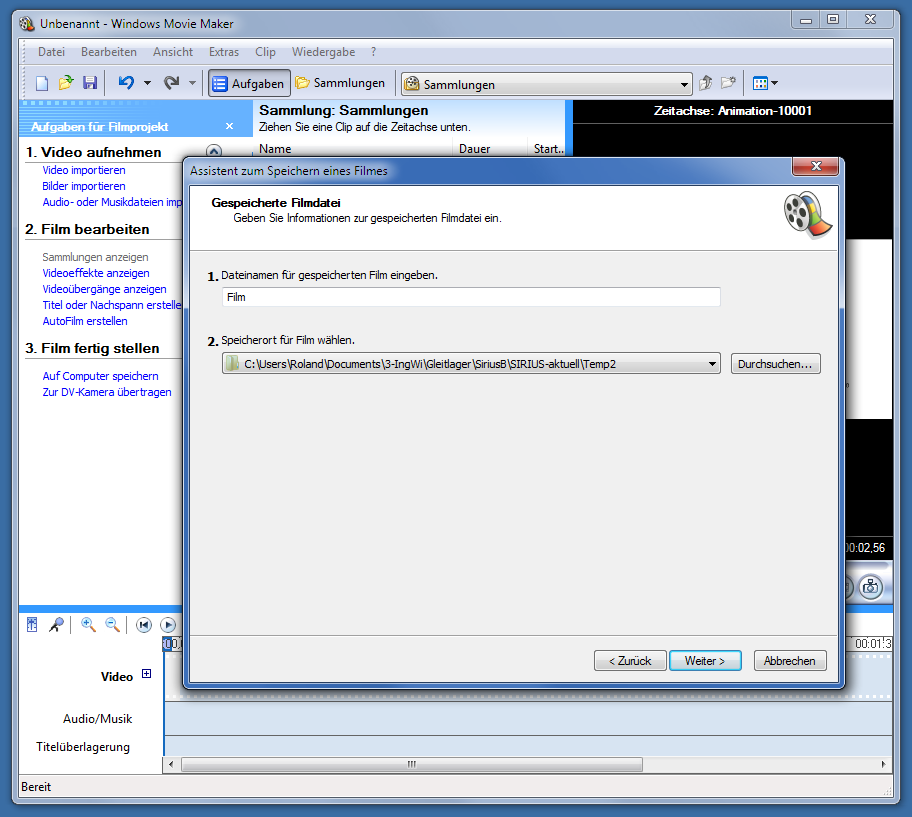The image size is (912, 817).
Task: Select the Audio/Musik track label
Action: 98,719
